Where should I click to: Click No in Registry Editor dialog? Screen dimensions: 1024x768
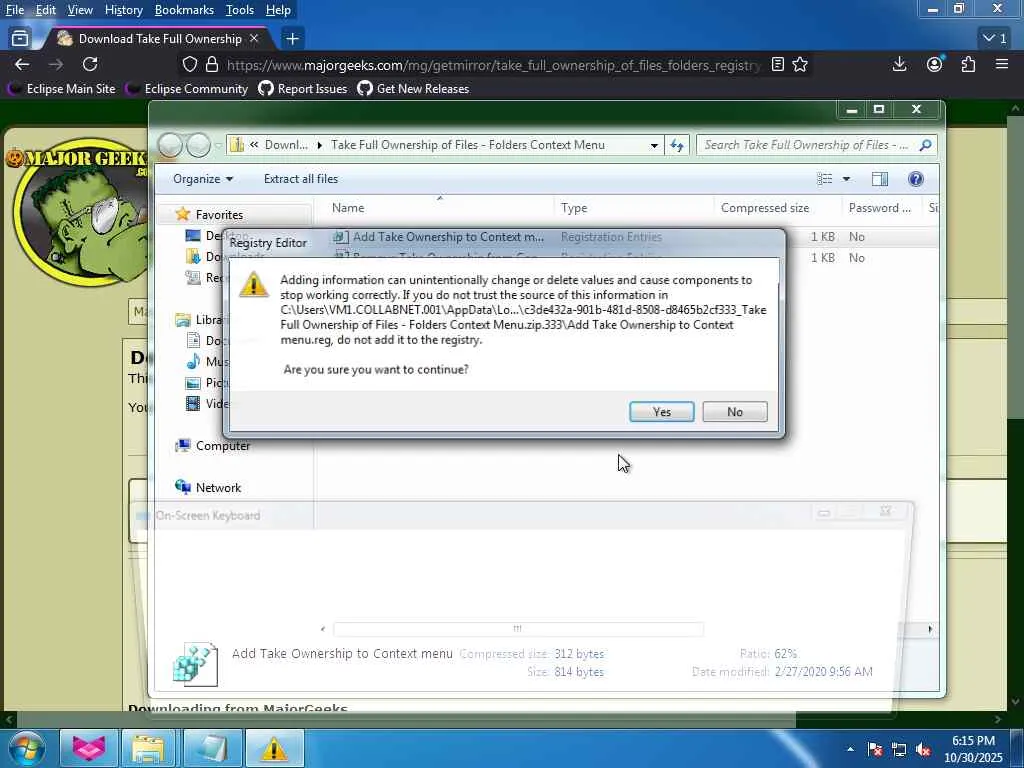tap(735, 412)
